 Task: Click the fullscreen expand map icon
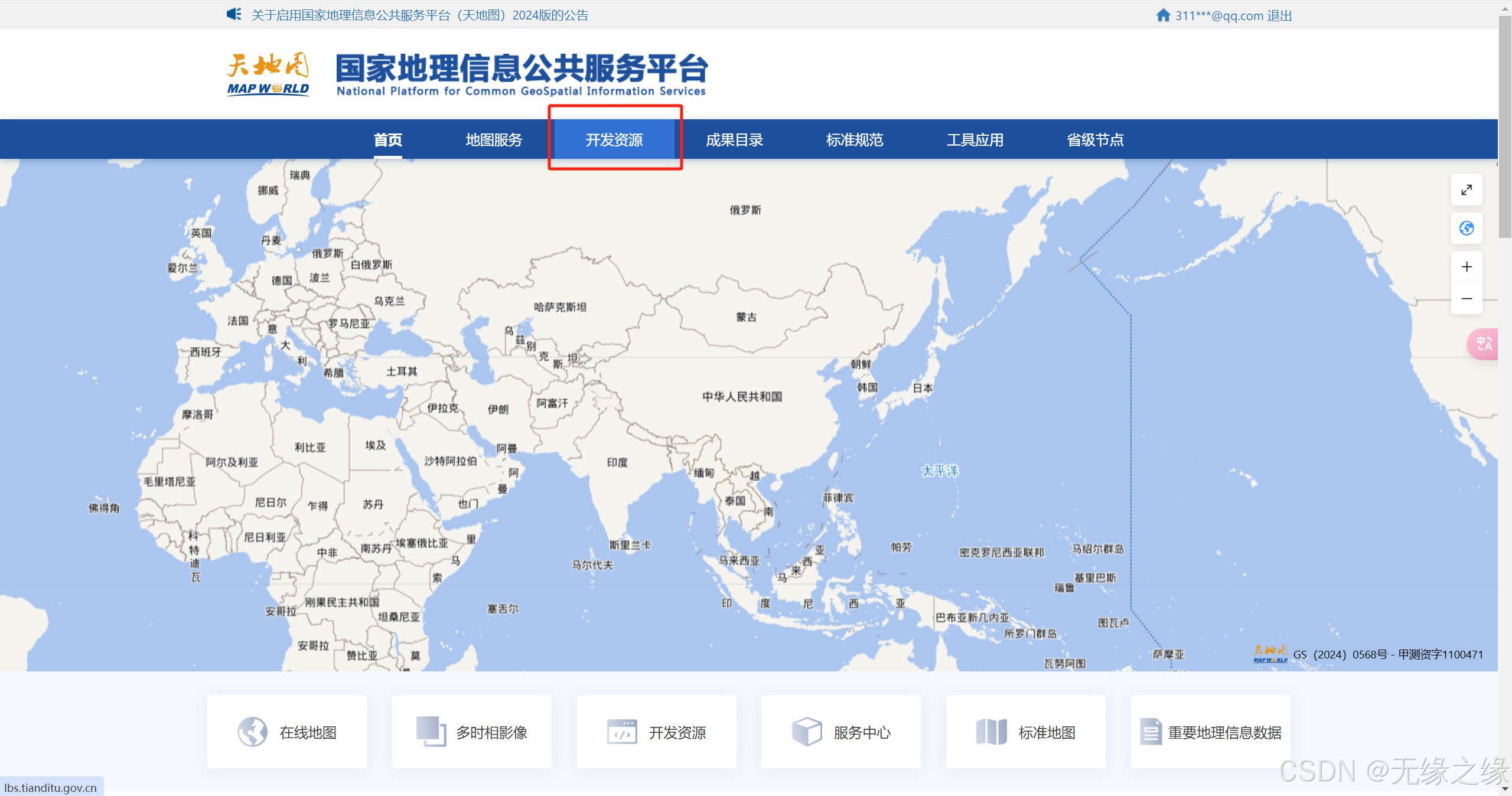click(1466, 190)
